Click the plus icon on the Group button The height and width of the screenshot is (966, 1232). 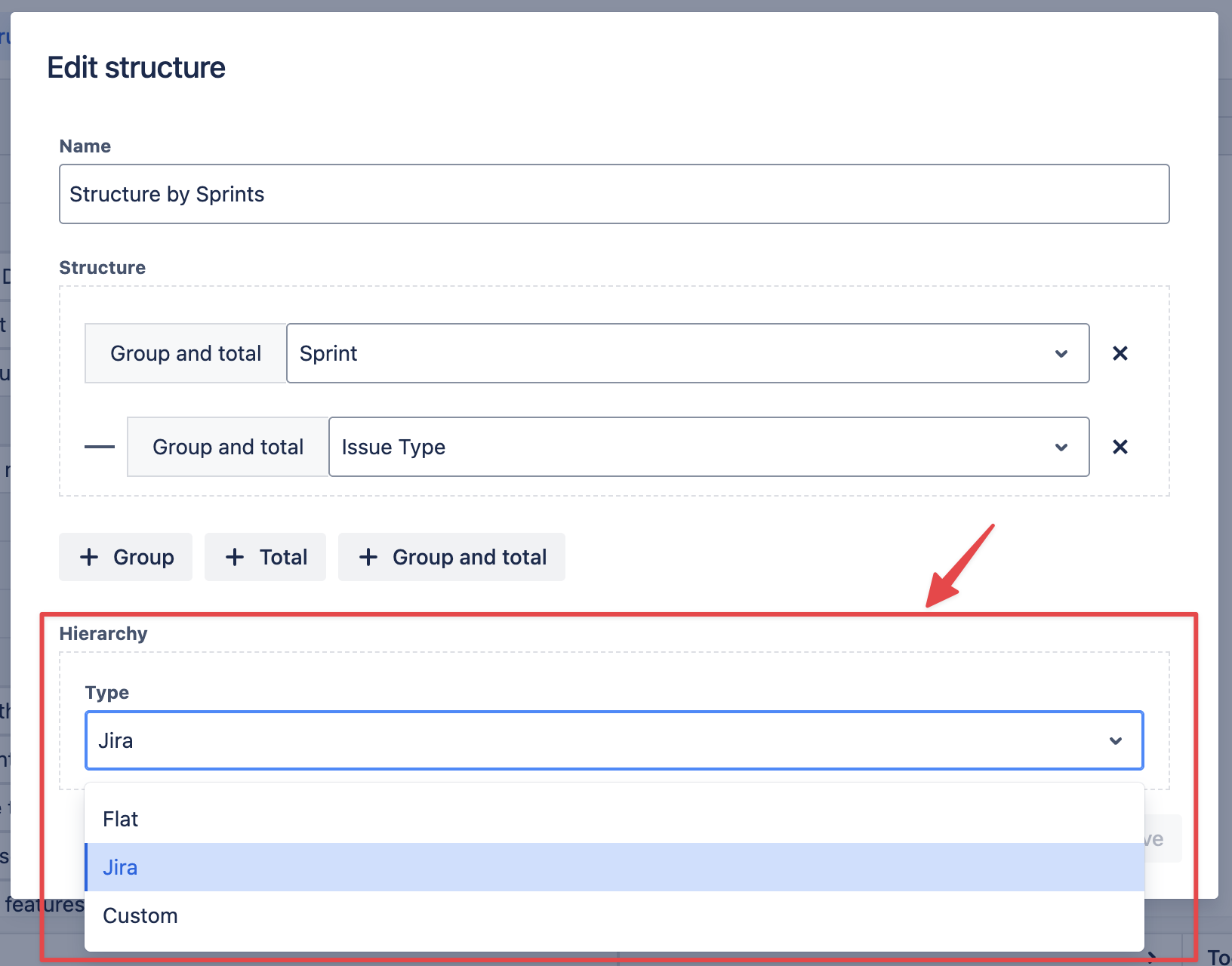tap(89, 557)
